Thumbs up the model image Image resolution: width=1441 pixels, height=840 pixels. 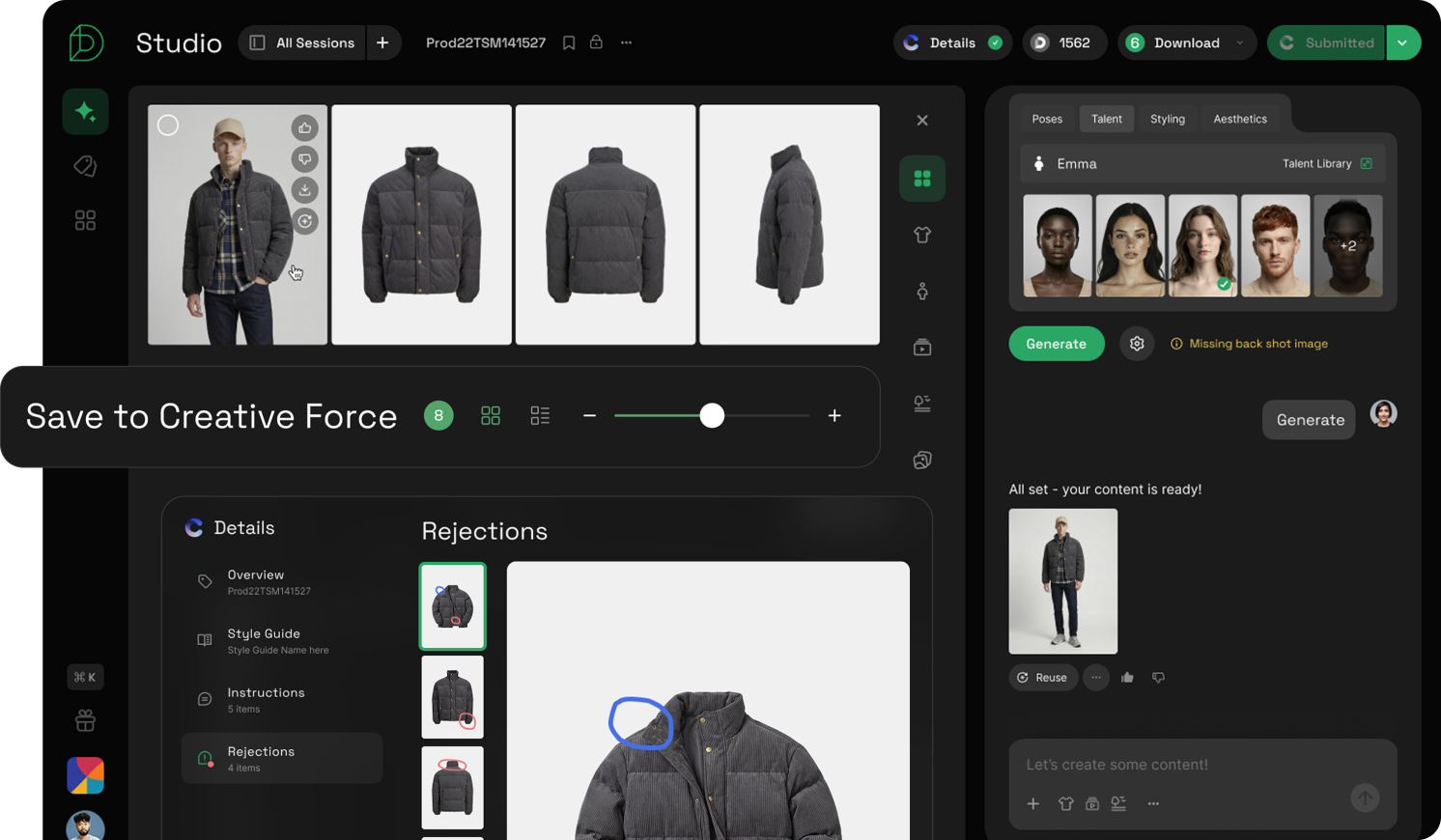pos(305,127)
